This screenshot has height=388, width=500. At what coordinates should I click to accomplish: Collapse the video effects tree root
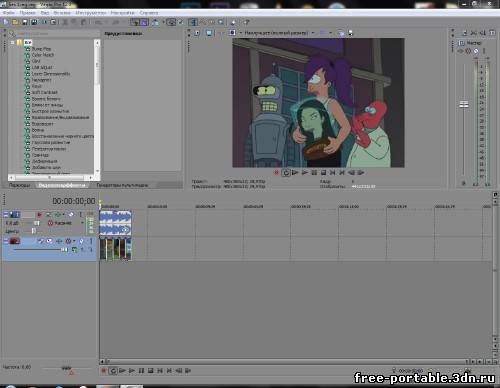[x=13, y=42]
